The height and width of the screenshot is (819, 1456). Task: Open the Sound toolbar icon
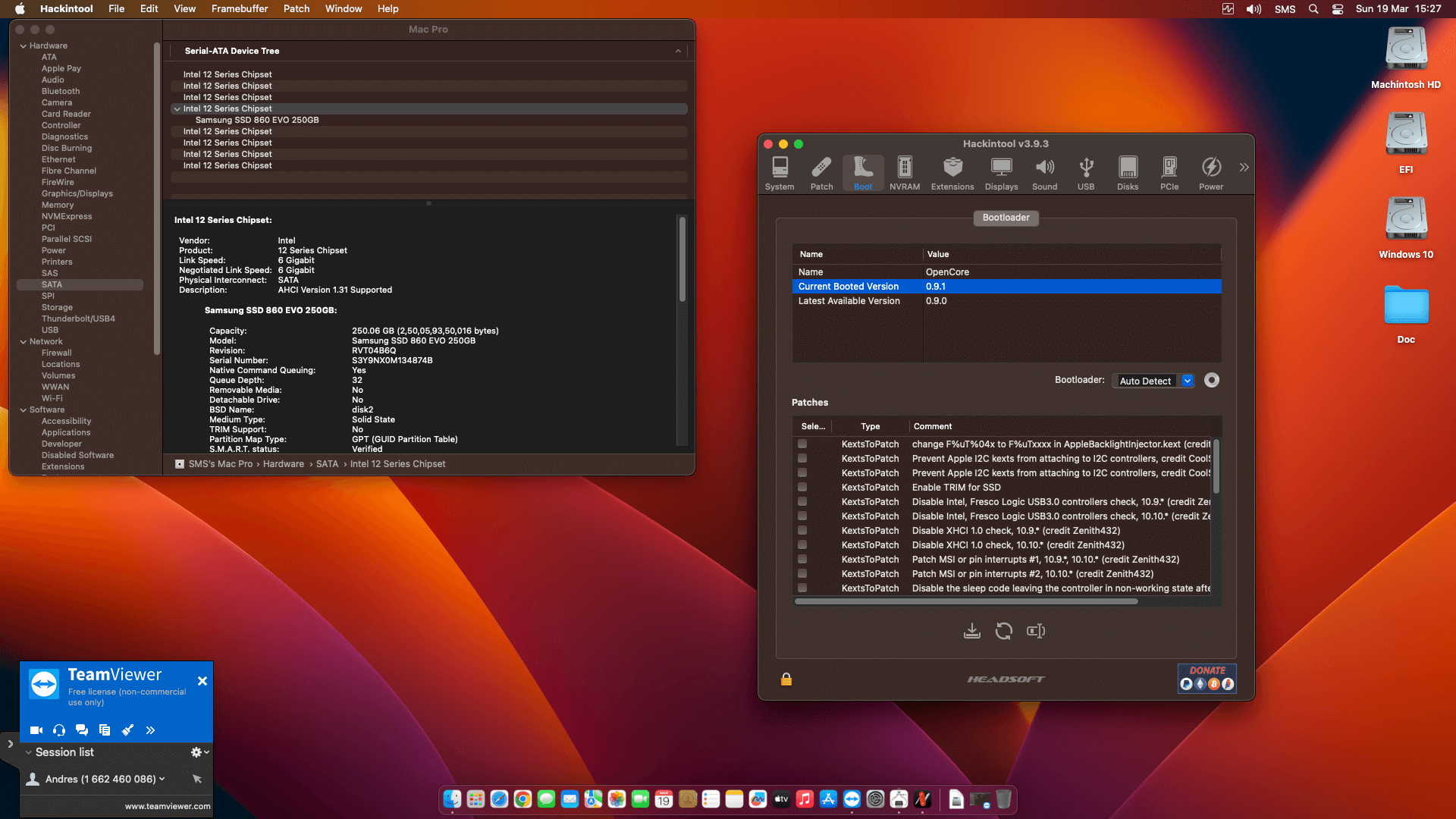(x=1044, y=174)
